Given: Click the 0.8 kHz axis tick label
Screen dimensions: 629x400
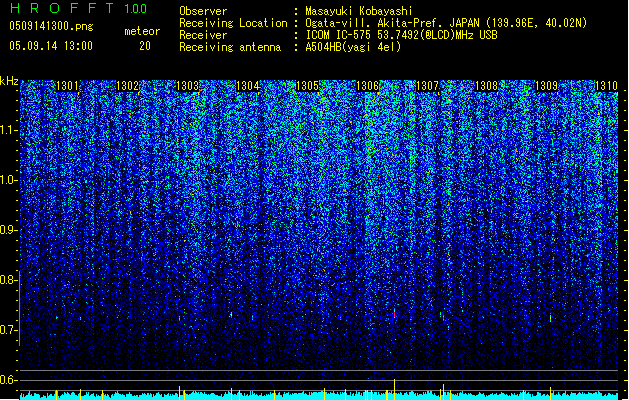Looking at the screenshot, I should click(x=8, y=280).
